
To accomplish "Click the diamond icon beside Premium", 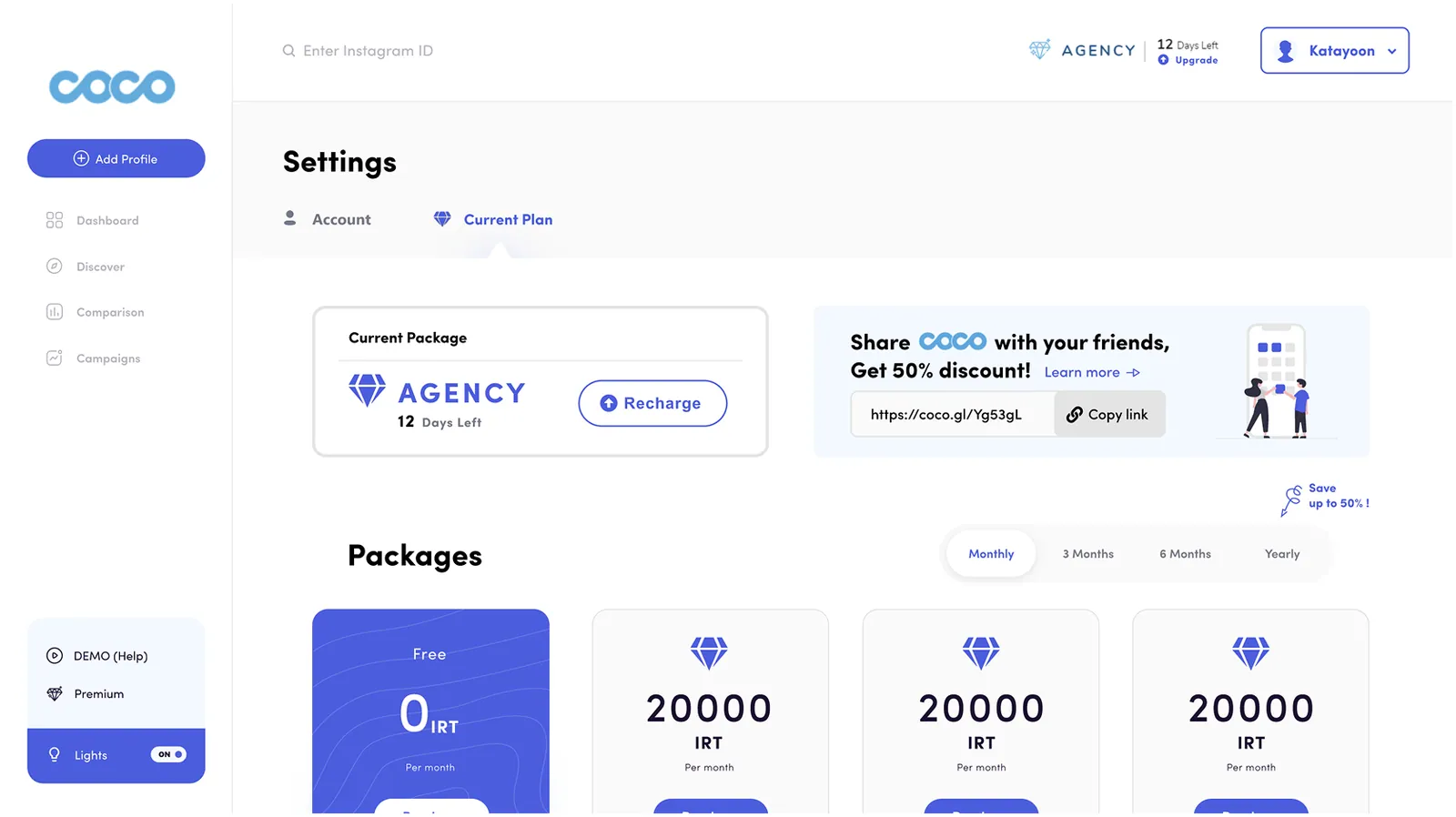I will 55,694.
